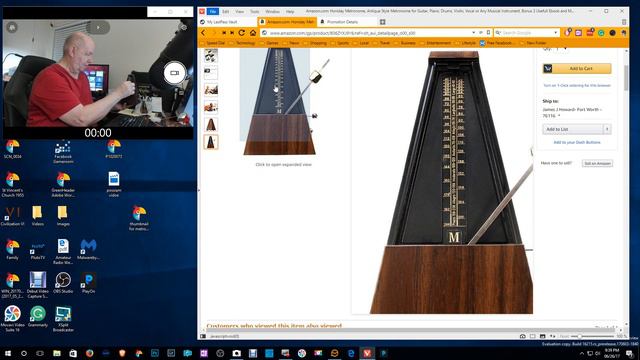Image resolution: width=640 pixels, height=360 pixels.
Task: Open Action Center notification icon
Action: pyautogui.click(x=630, y=353)
